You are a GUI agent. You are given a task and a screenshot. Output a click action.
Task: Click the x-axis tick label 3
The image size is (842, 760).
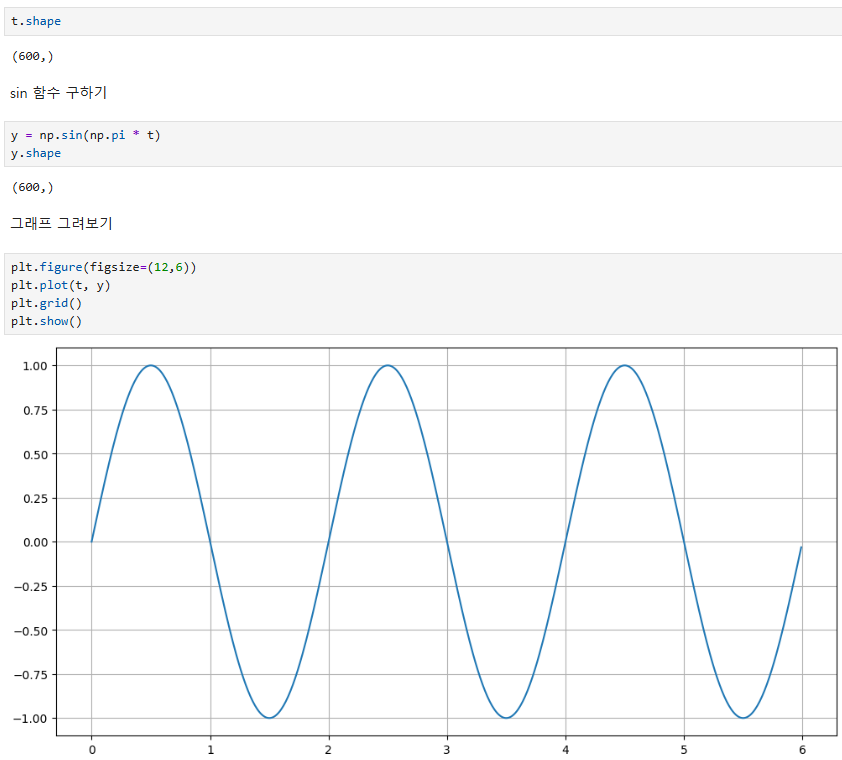tap(447, 750)
